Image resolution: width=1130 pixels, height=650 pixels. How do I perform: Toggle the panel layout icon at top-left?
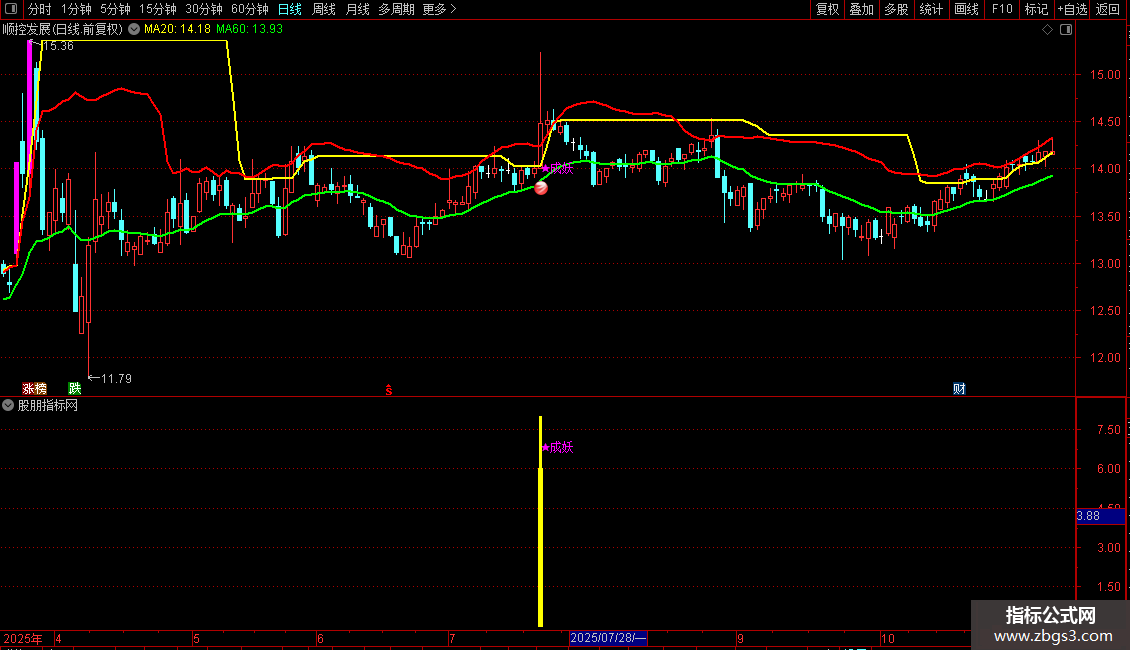pyautogui.click(x=11, y=9)
